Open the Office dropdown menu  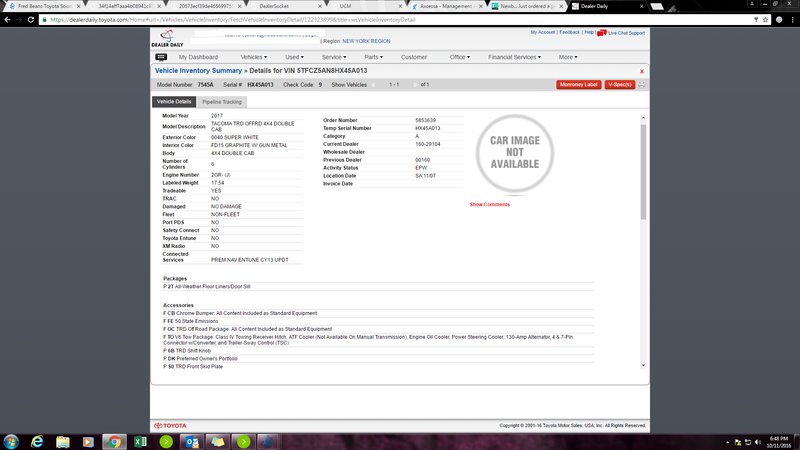[460, 57]
